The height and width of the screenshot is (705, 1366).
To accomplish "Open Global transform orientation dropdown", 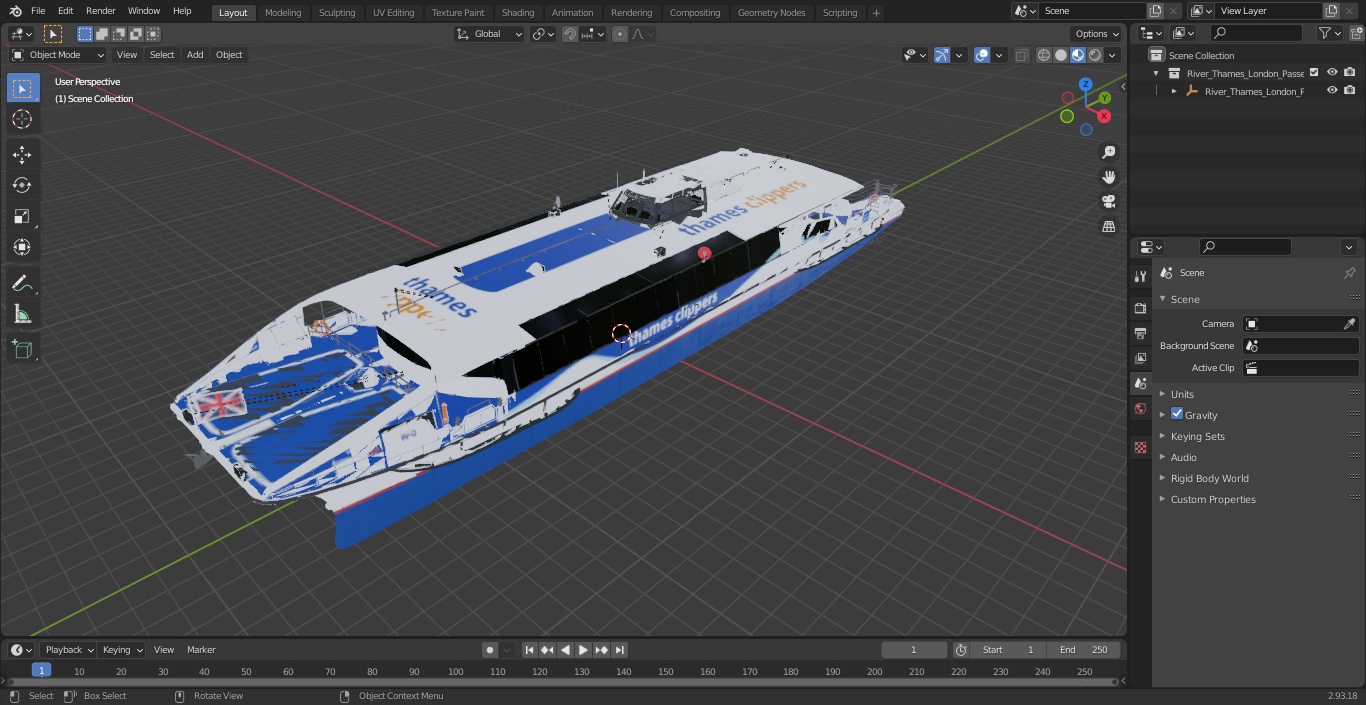I will pos(490,34).
